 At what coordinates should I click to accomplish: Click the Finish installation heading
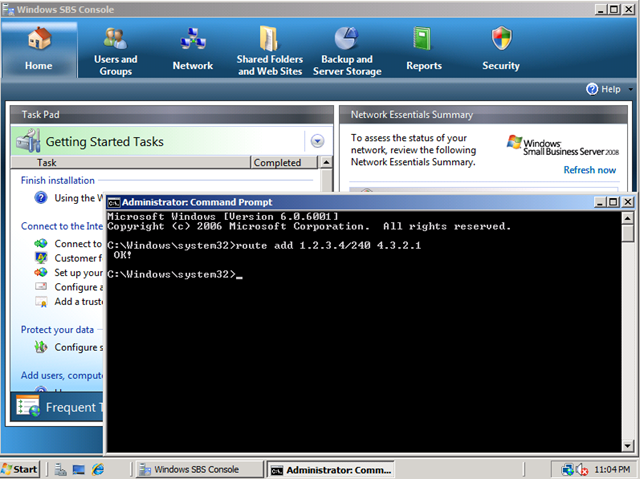pos(58,180)
